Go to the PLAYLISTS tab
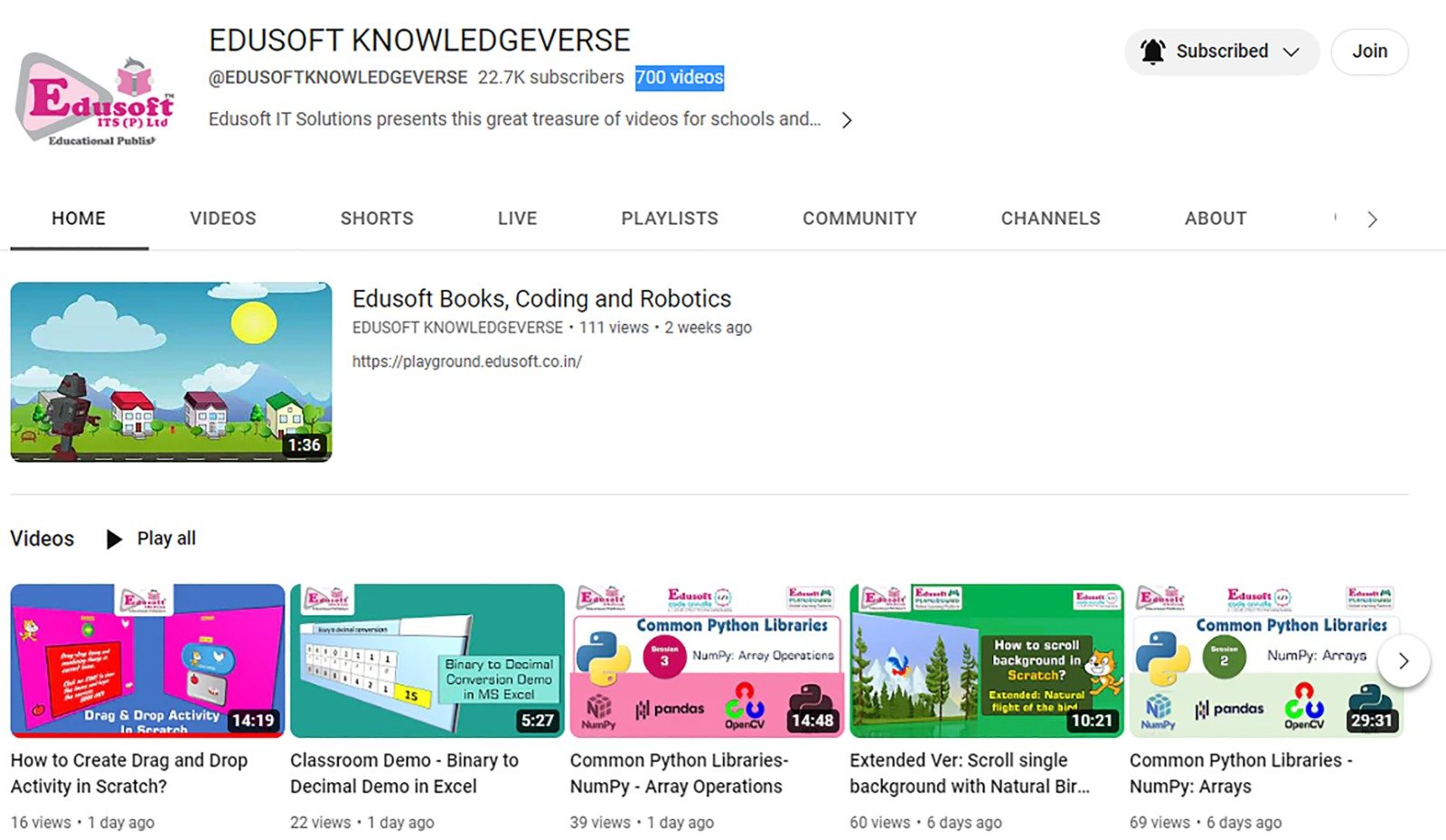 670,219
